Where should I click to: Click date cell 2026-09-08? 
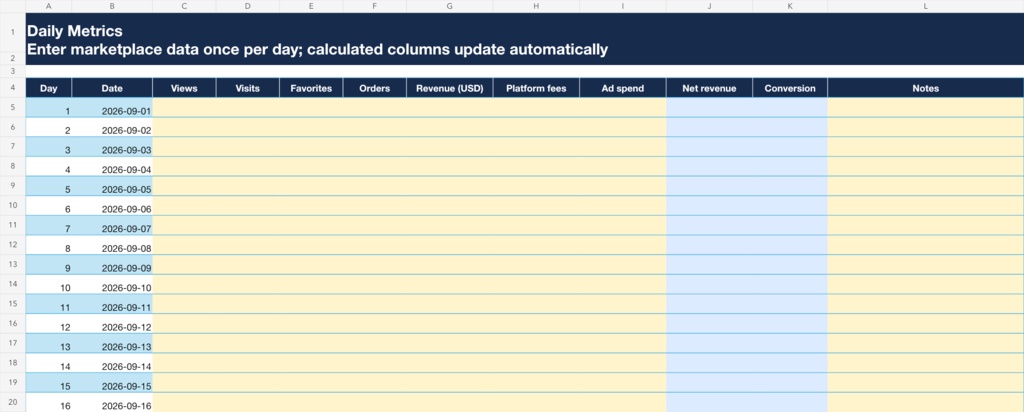pyautogui.click(x=112, y=245)
